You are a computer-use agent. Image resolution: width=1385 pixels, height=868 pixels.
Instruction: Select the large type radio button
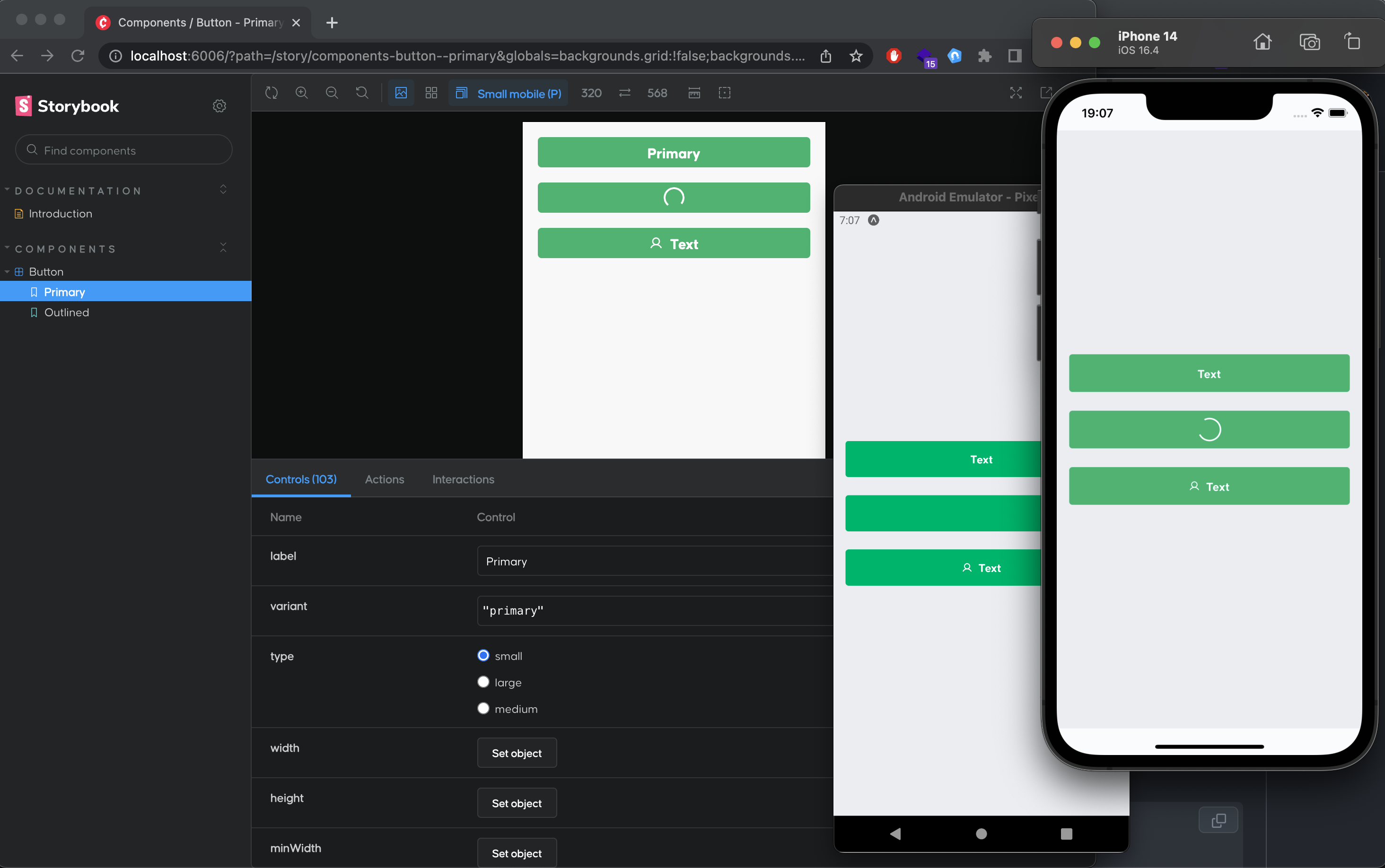[x=483, y=682]
